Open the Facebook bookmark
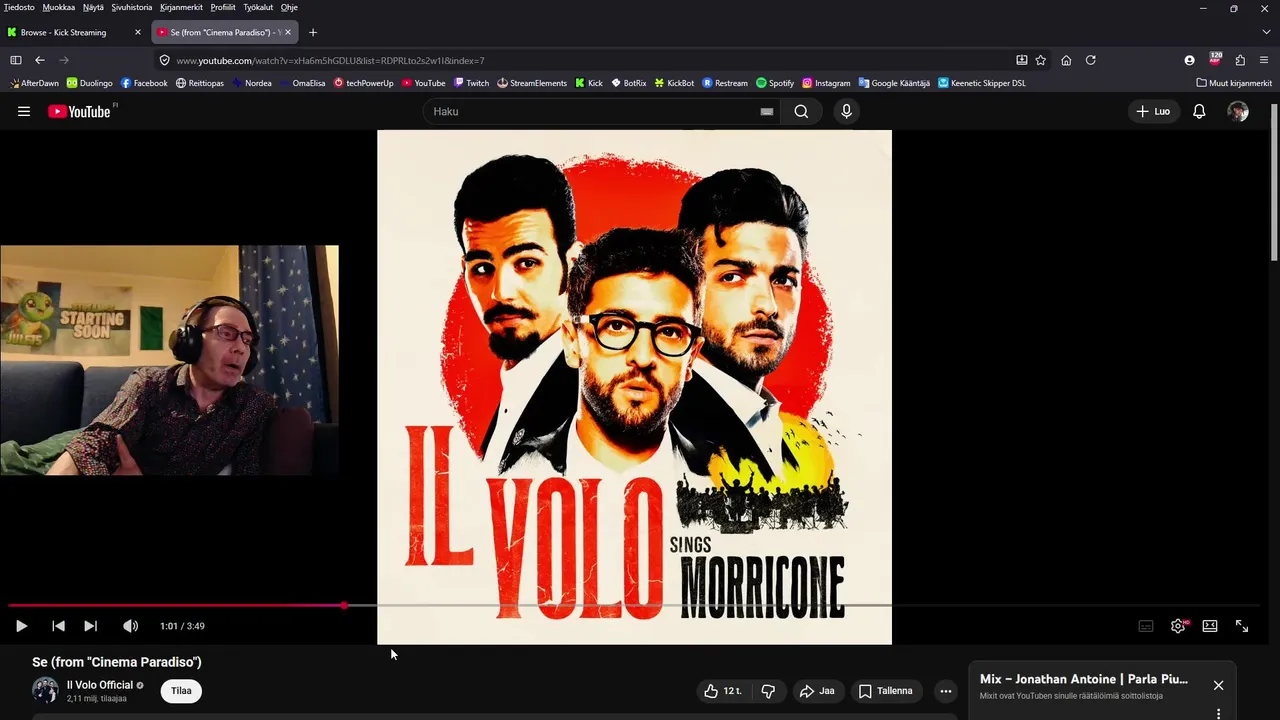Image resolution: width=1280 pixels, height=720 pixels. click(144, 83)
